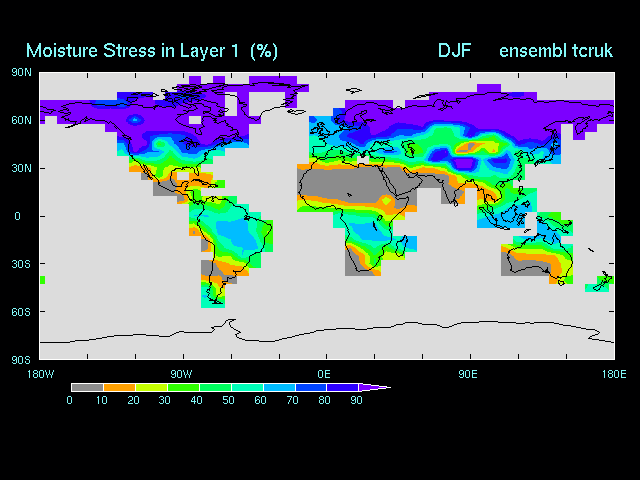Click the 60N latitude axis label
Image resolution: width=640 pixels, height=480 pixels.
[20, 120]
